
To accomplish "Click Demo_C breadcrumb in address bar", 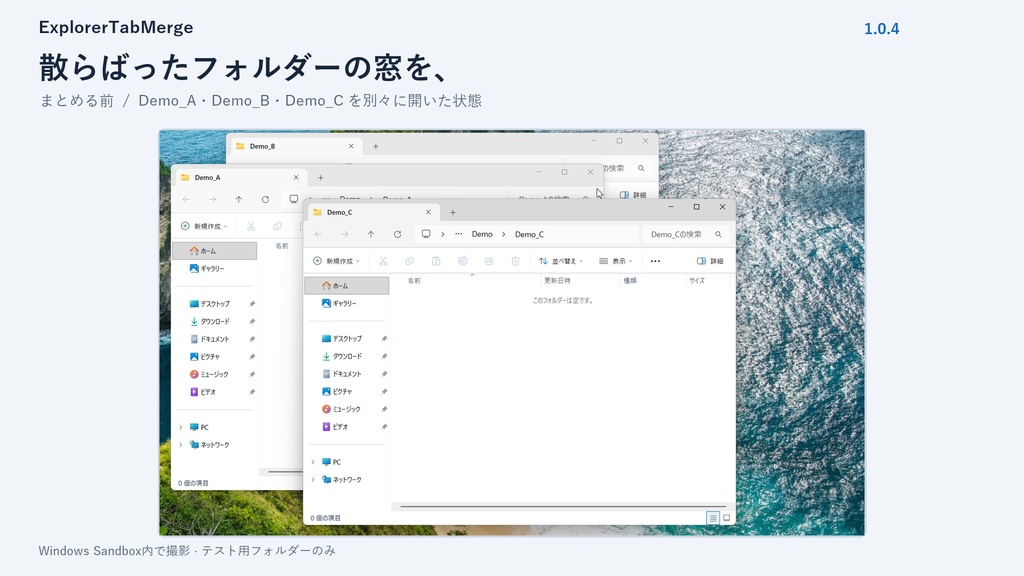I will [529, 234].
